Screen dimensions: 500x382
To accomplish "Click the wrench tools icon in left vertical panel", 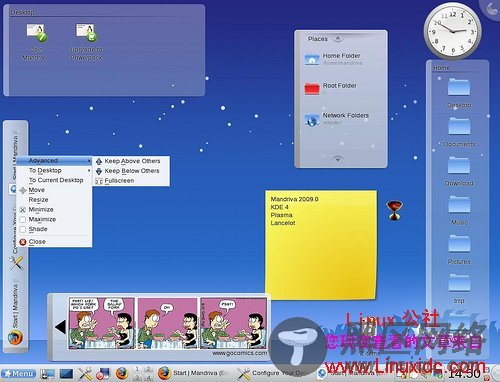I will (16, 263).
